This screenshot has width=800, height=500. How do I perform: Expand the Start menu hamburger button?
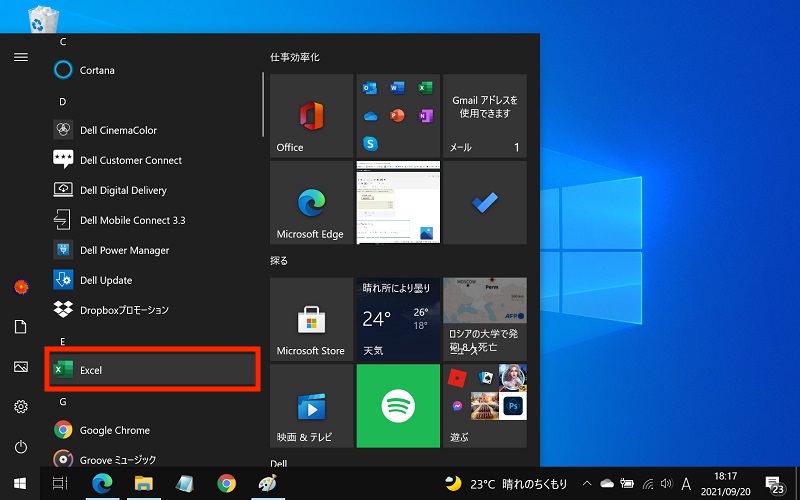tap(20, 57)
